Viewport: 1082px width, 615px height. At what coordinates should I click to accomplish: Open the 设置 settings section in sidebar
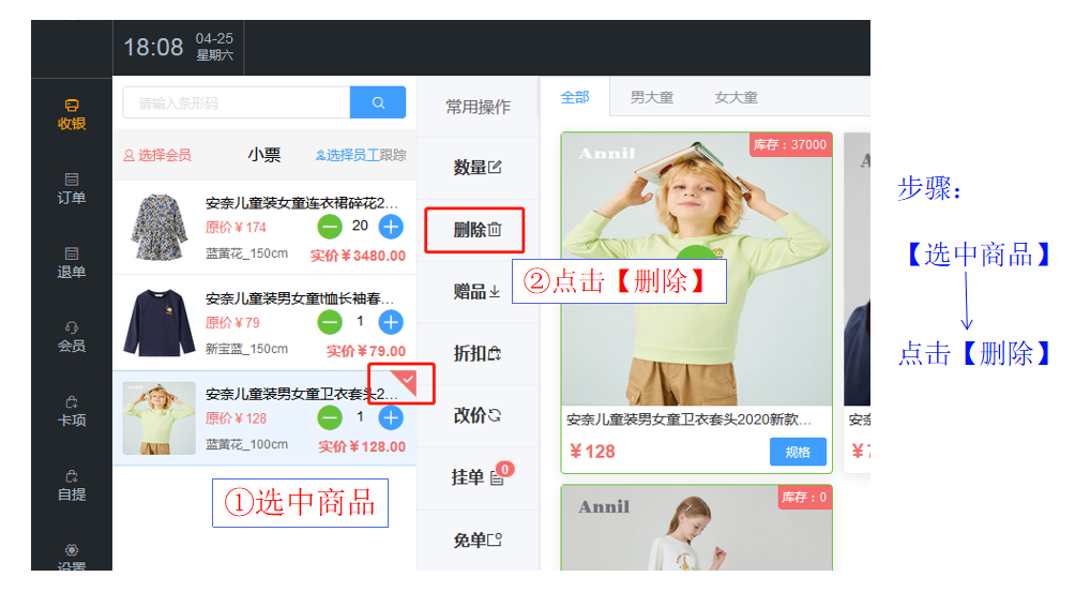click(x=71, y=558)
